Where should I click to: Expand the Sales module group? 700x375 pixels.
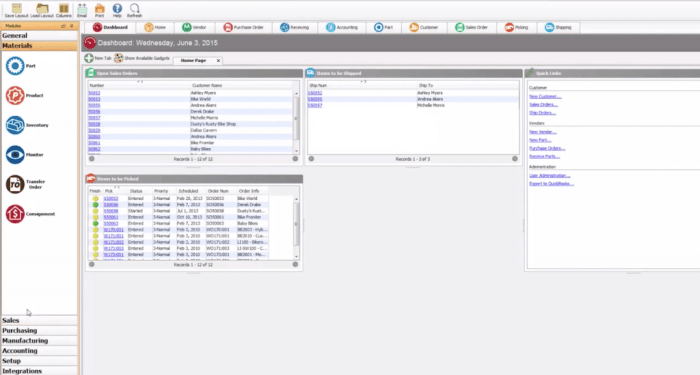tap(39, 320)
